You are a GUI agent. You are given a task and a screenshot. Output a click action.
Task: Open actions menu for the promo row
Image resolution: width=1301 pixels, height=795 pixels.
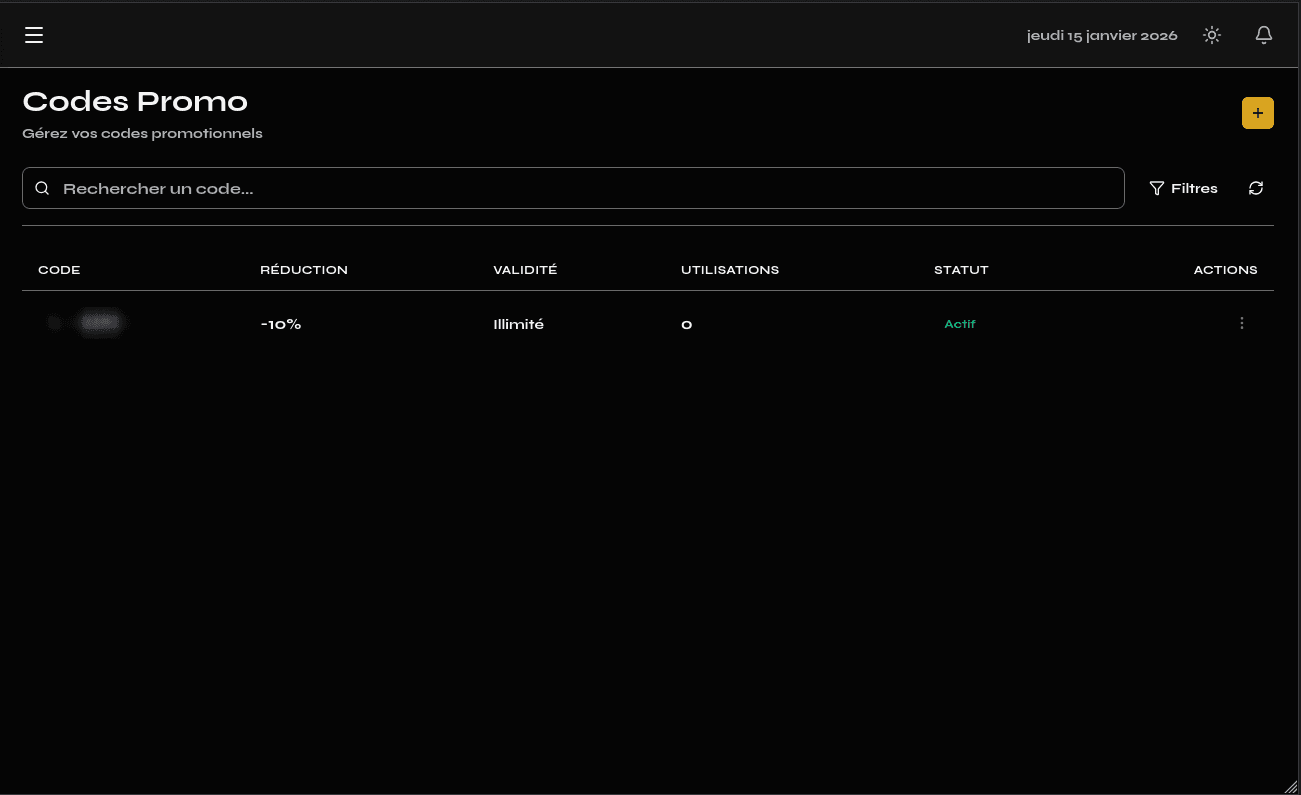click(1242, 324)
